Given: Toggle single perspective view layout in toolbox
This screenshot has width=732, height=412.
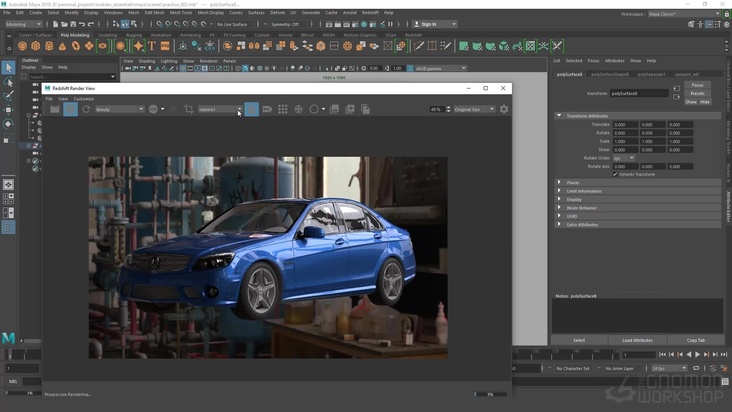Looking at the screenshot, I should [x=8, y=185].
